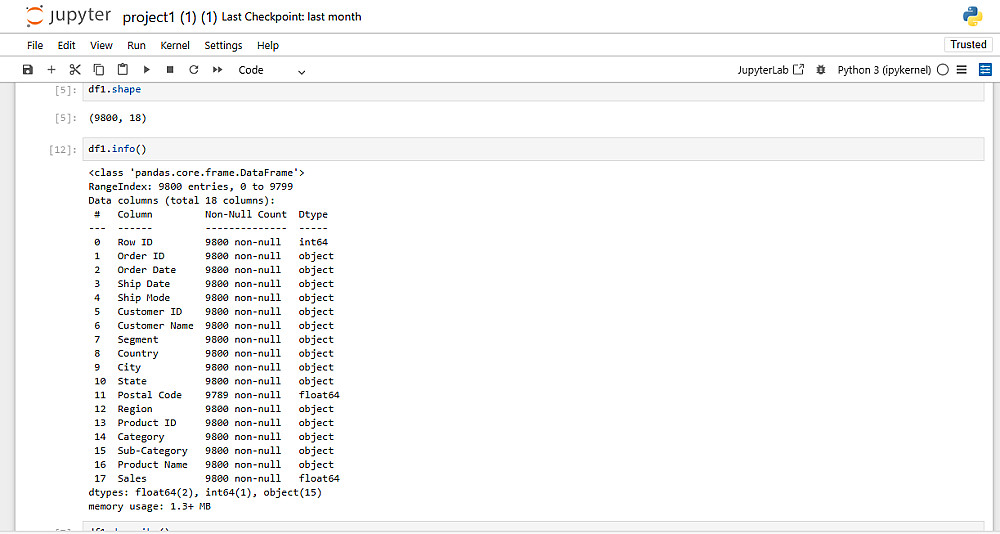This screenshot has width=1000, height=534.
Task: Open notebook in JupyterLab
Action: [x=770, y=70]
